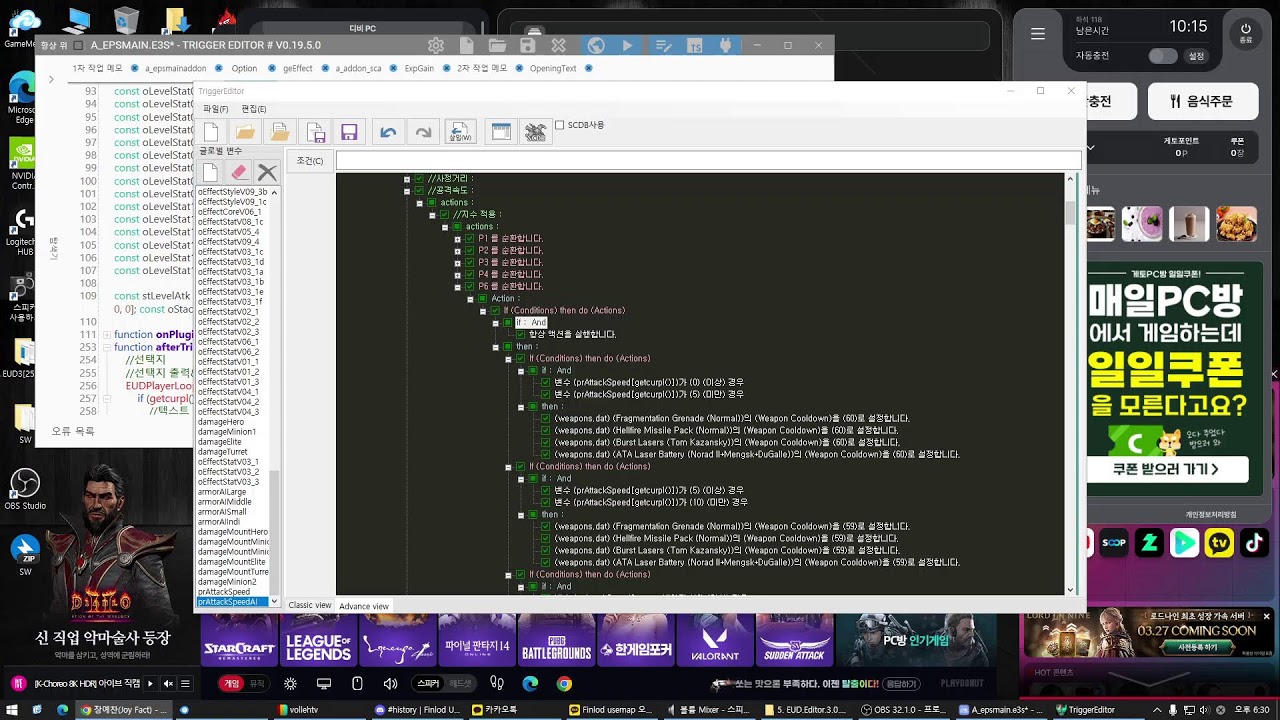The image size is (1280, 720).
Task: Switch to the ExpGain tab
Action: (x=419, y=68)
